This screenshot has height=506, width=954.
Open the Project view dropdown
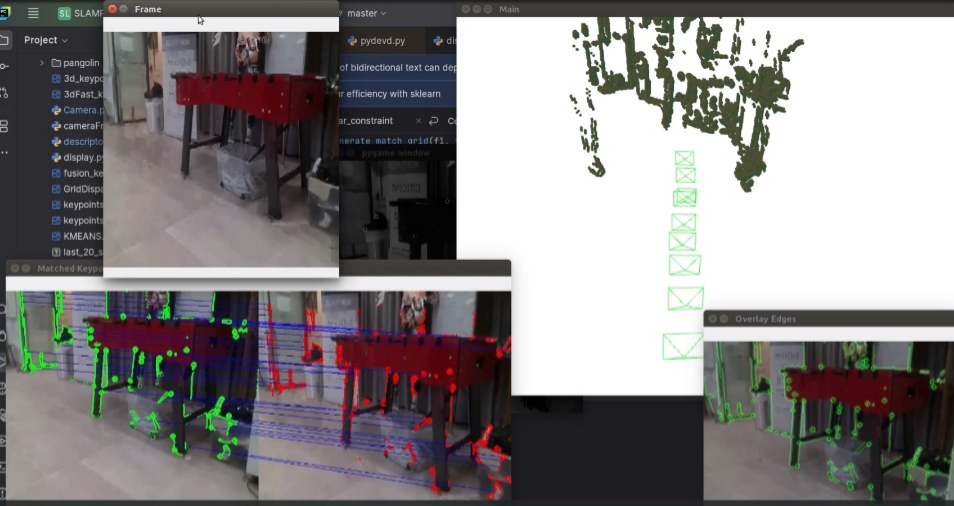46,40
